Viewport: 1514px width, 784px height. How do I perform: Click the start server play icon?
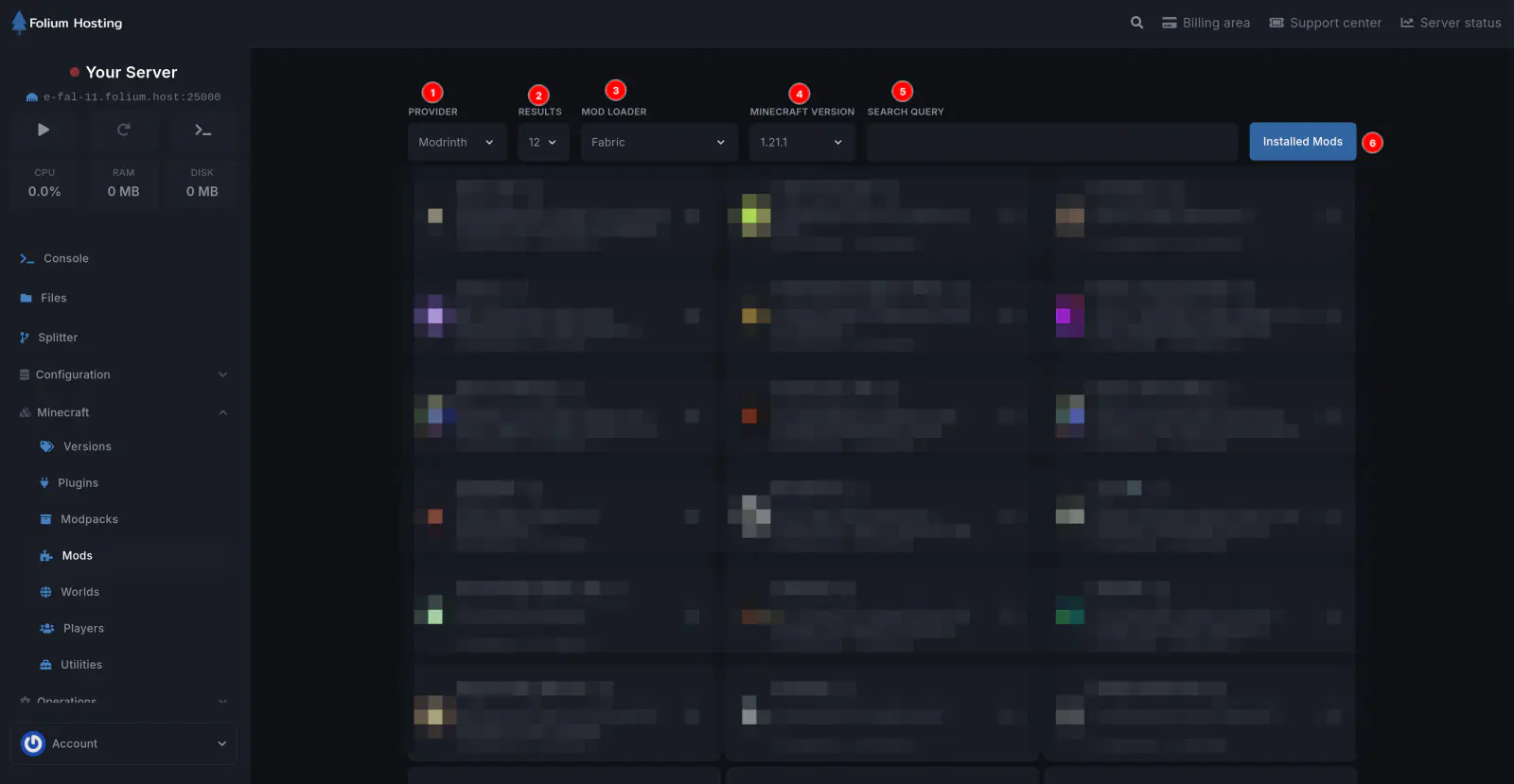[x=44, y=130]
